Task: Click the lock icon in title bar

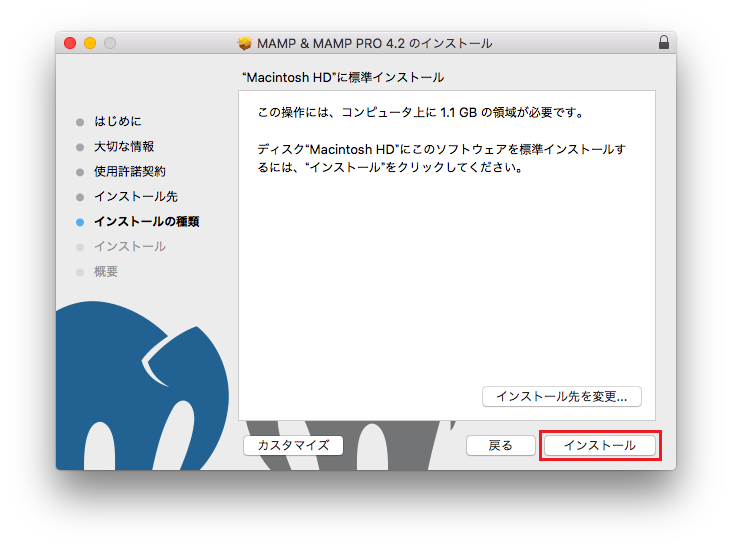Action: [664, 42]
